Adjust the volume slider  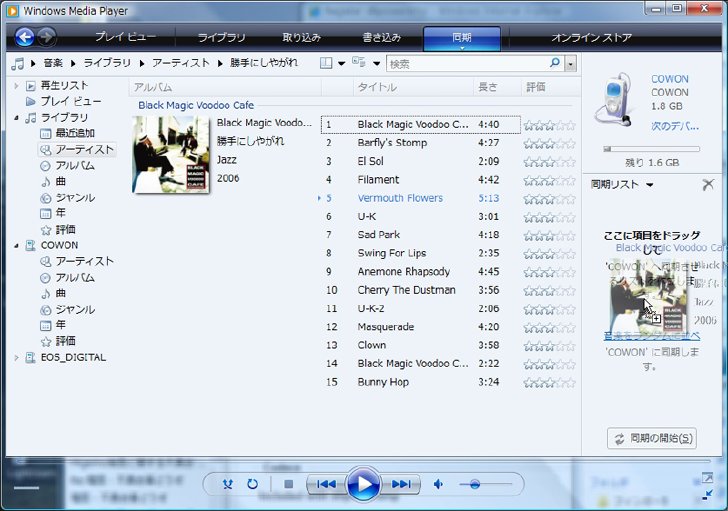474,484
